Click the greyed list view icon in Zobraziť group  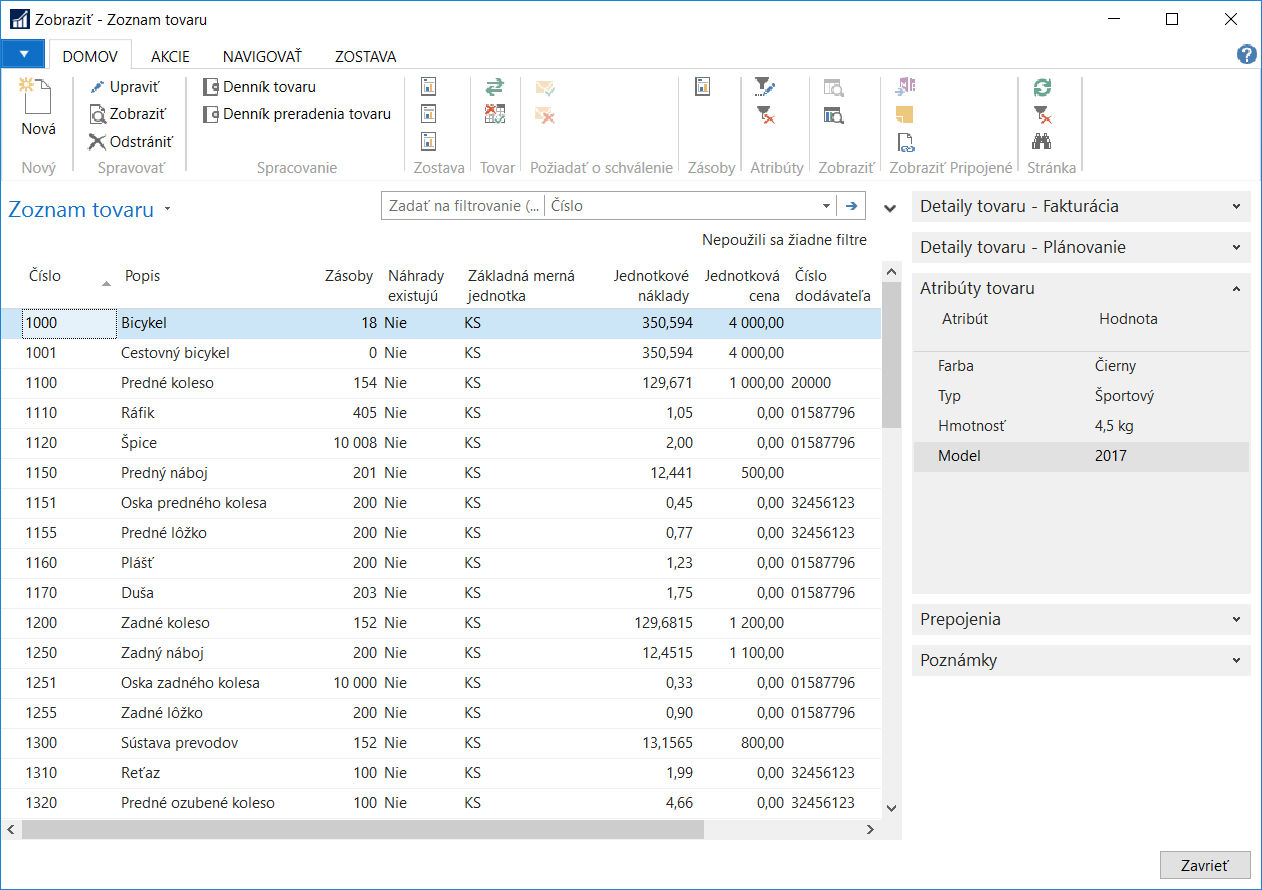point(833,87)
